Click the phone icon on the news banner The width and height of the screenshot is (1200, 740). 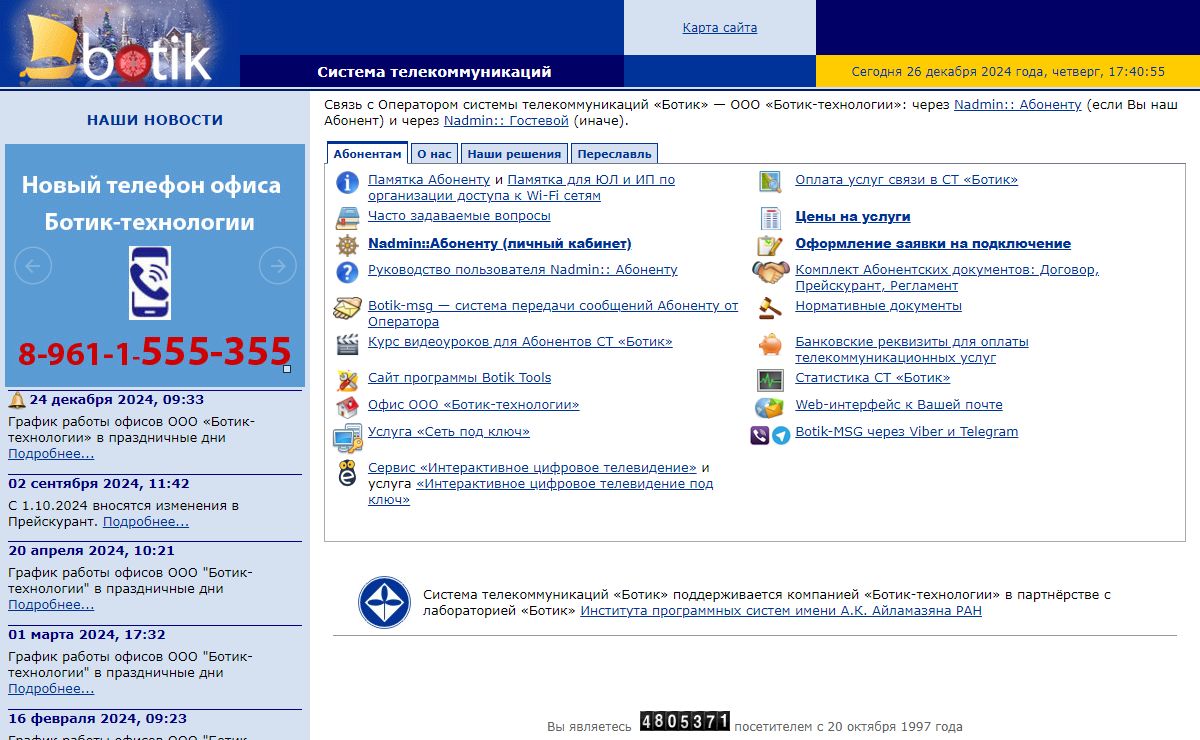click(x=150, y=283)
